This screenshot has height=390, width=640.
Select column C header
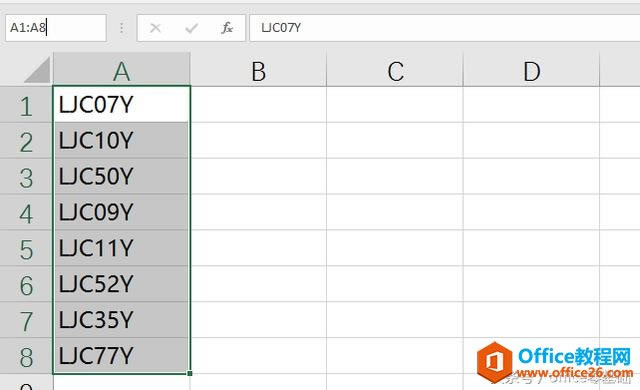(x=395, y=69)
